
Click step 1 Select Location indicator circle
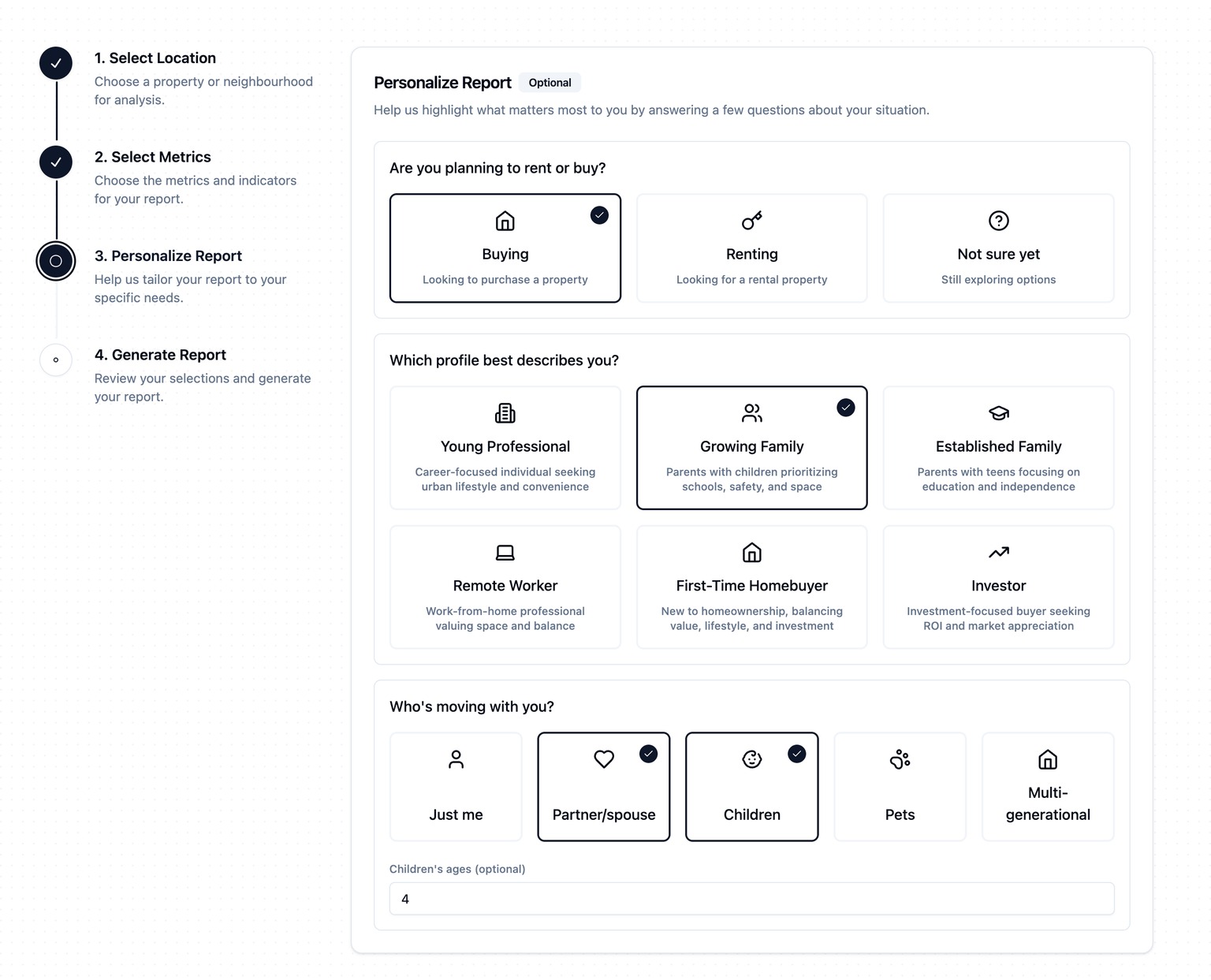[x=55, y=63]
